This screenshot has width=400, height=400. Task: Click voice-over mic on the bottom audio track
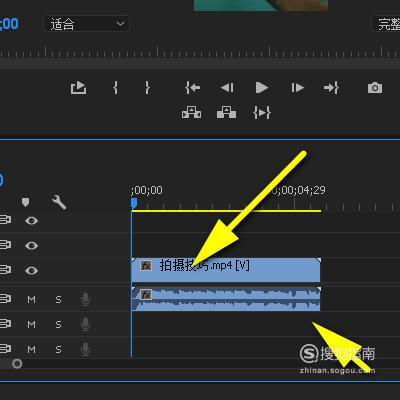[85, 349]
